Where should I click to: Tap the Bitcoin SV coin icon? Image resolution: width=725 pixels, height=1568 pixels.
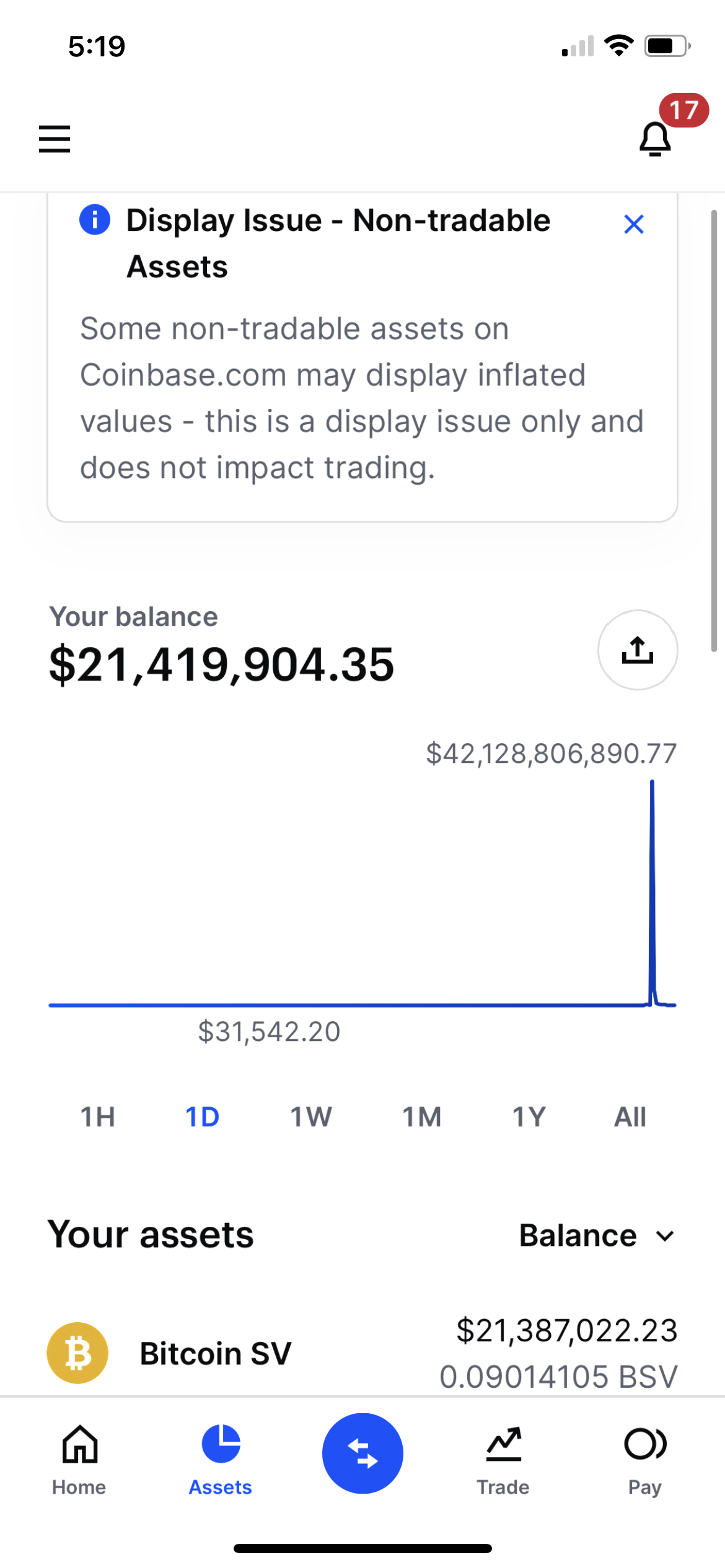(77, 1352)
